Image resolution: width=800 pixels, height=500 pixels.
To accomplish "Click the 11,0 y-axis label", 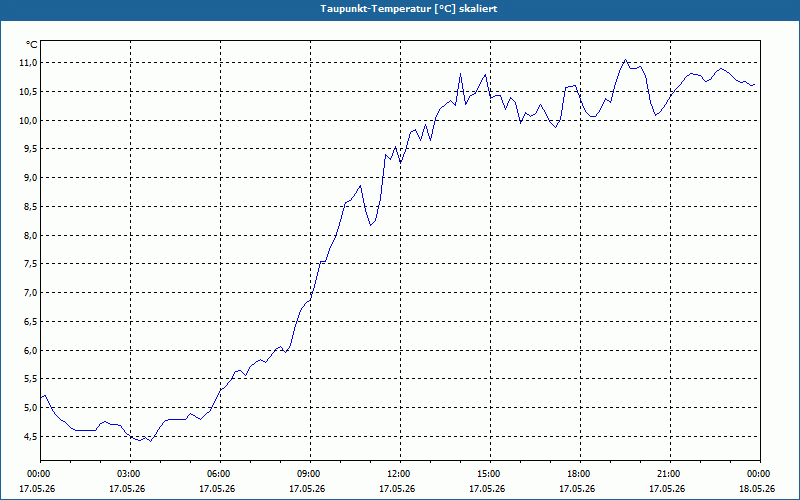I will point(28,63).
